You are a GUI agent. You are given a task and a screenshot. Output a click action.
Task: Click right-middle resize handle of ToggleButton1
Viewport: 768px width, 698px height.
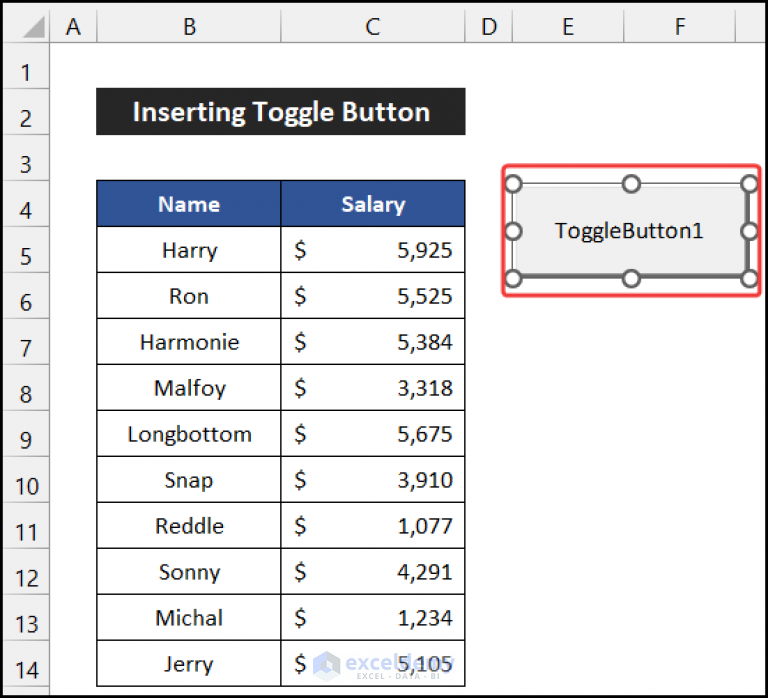[x=749, y=231]
